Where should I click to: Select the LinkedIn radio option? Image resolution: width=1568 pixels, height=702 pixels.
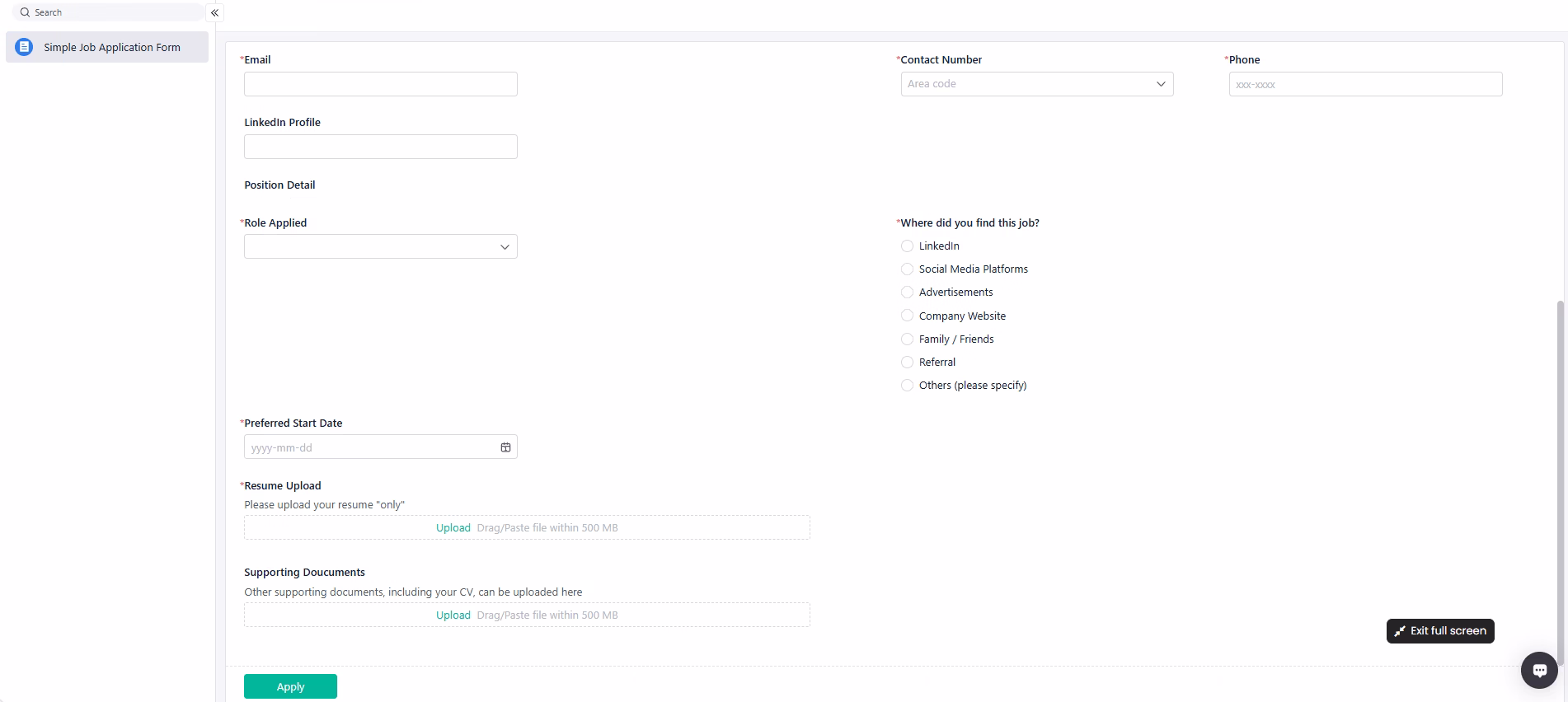pyautogui.click(x=907, y=246)
